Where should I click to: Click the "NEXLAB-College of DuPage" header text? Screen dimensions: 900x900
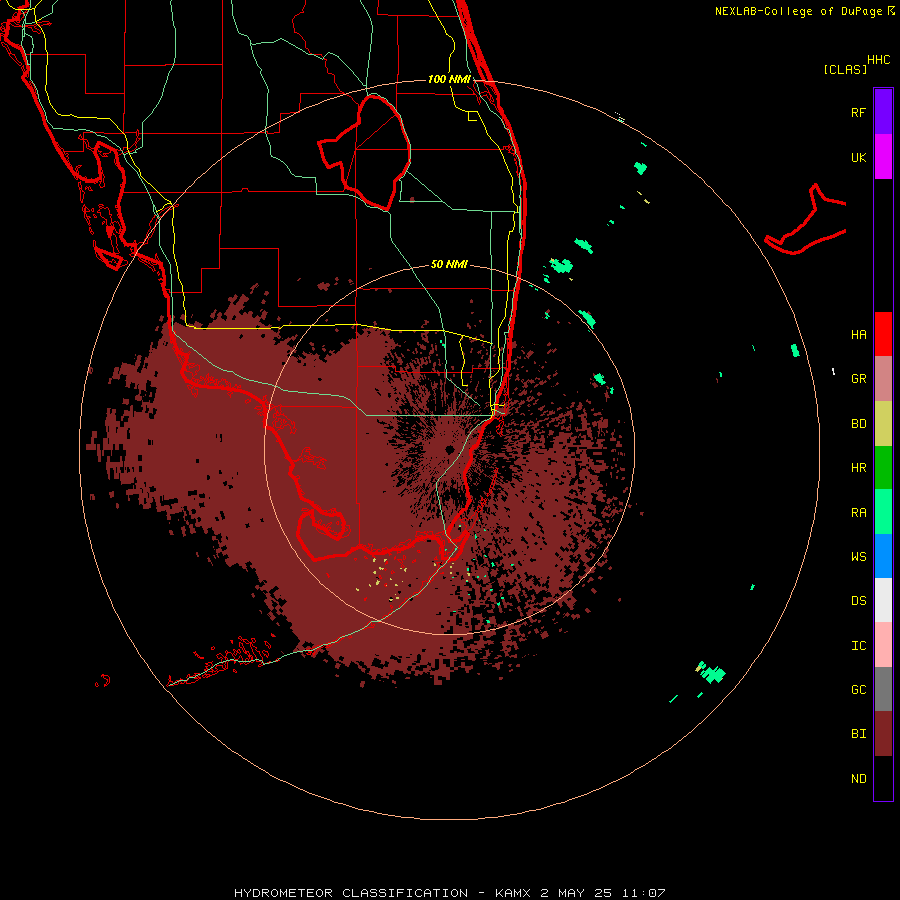tap(798, 11)
